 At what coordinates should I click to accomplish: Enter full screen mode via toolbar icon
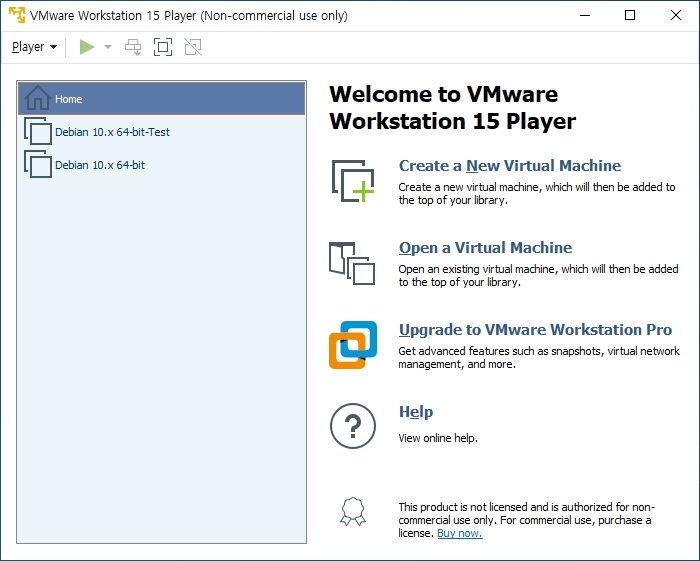click(x=163, y=47)
